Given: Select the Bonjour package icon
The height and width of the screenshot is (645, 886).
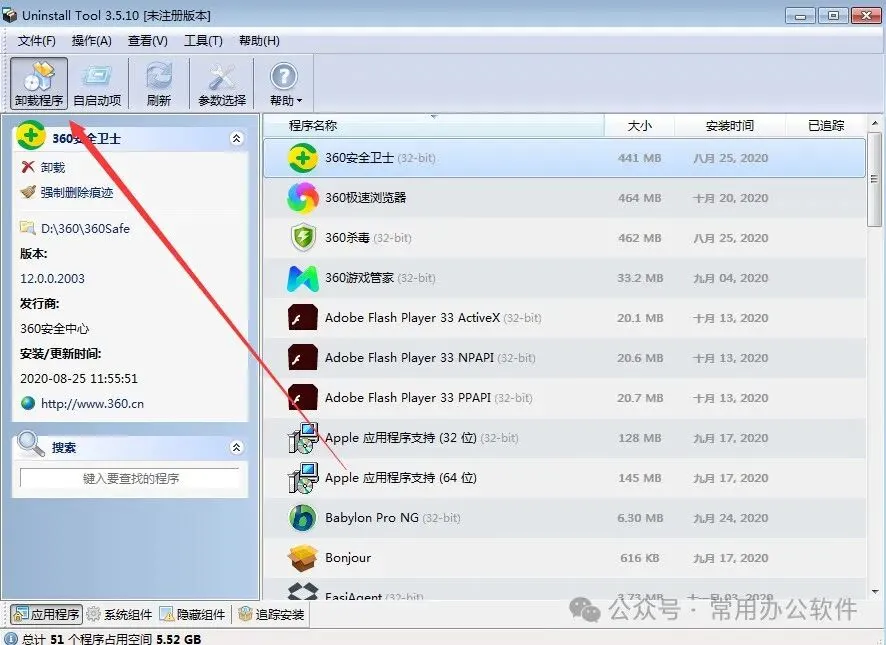Looking at the screenshot, I should (303, 558).
